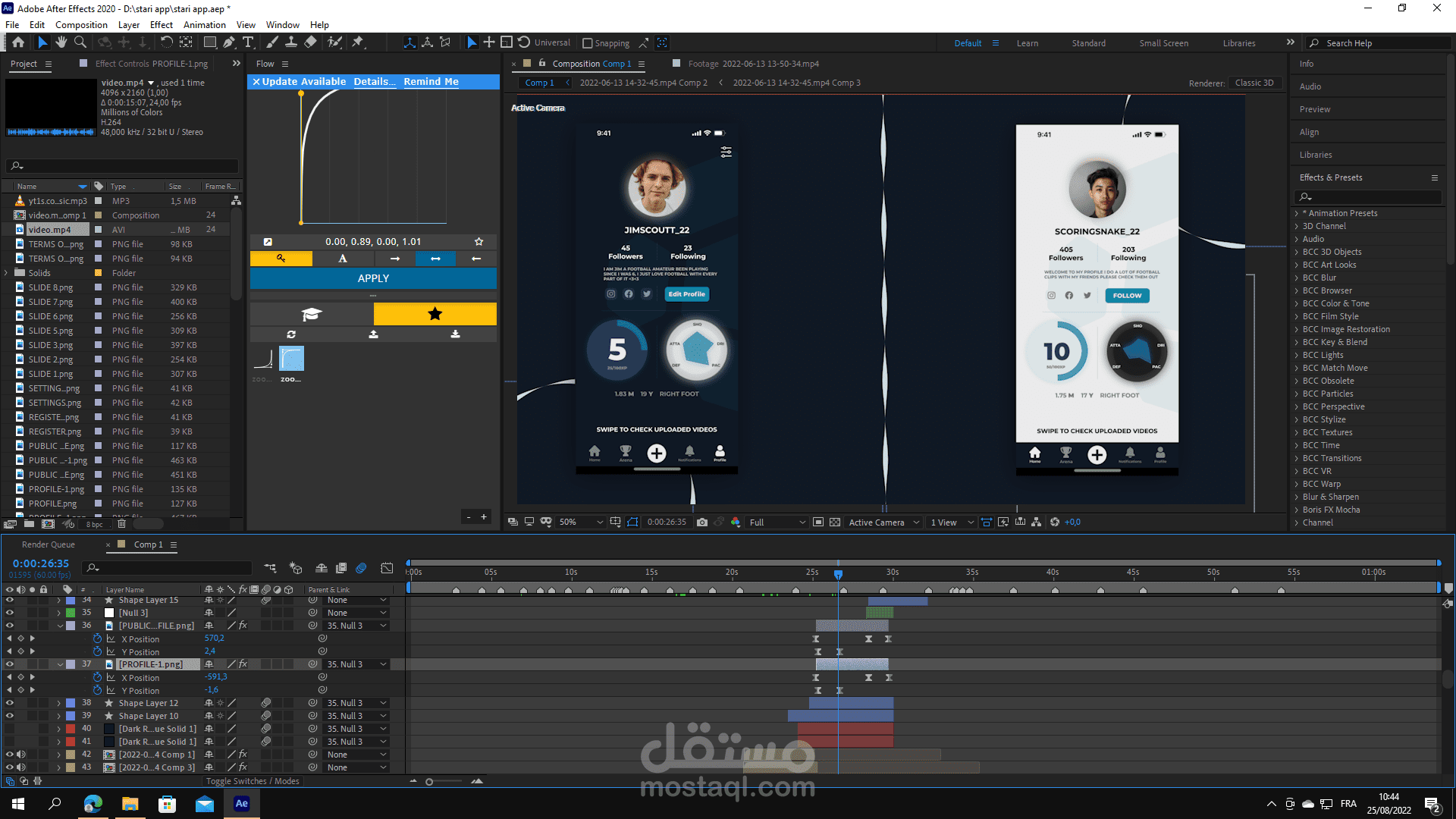This screenshot has width=1456, height=819.
Task: Enable the Snapping checkbox
Action: [x=588, y=43]
